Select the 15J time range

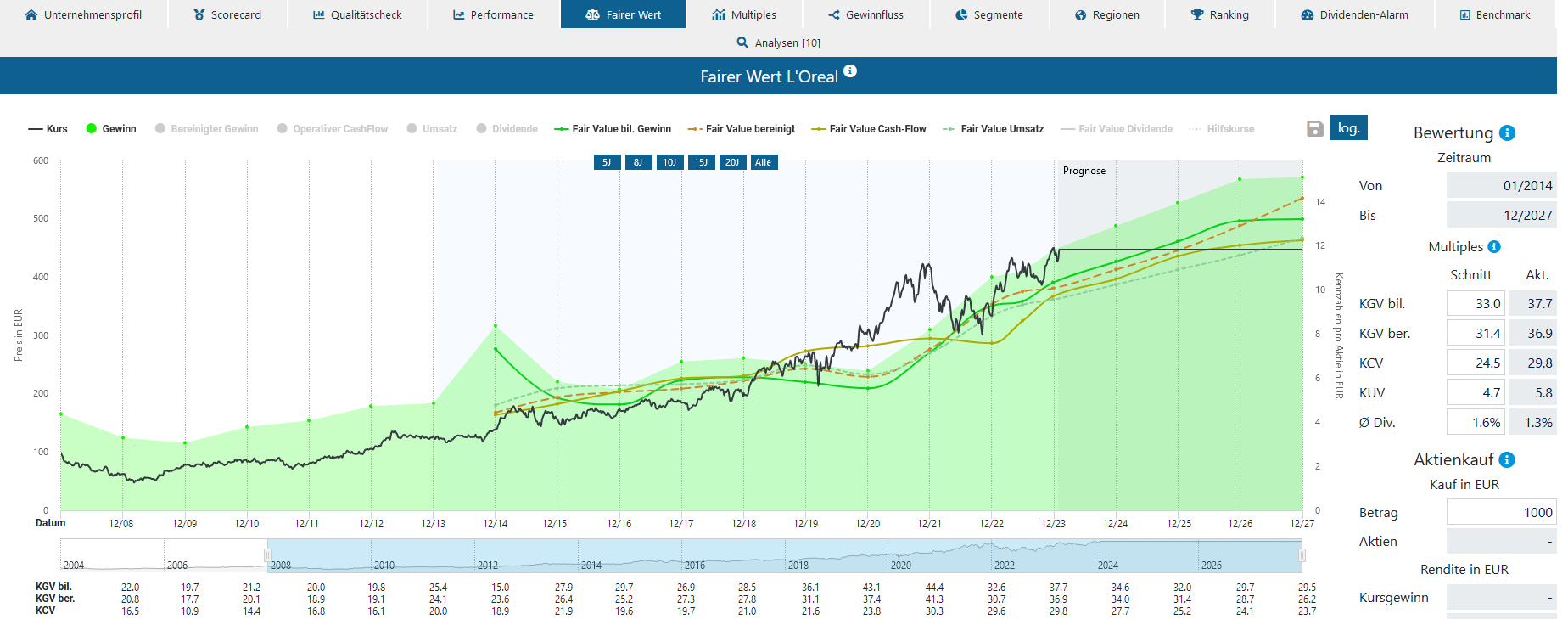tap(701, 162)
